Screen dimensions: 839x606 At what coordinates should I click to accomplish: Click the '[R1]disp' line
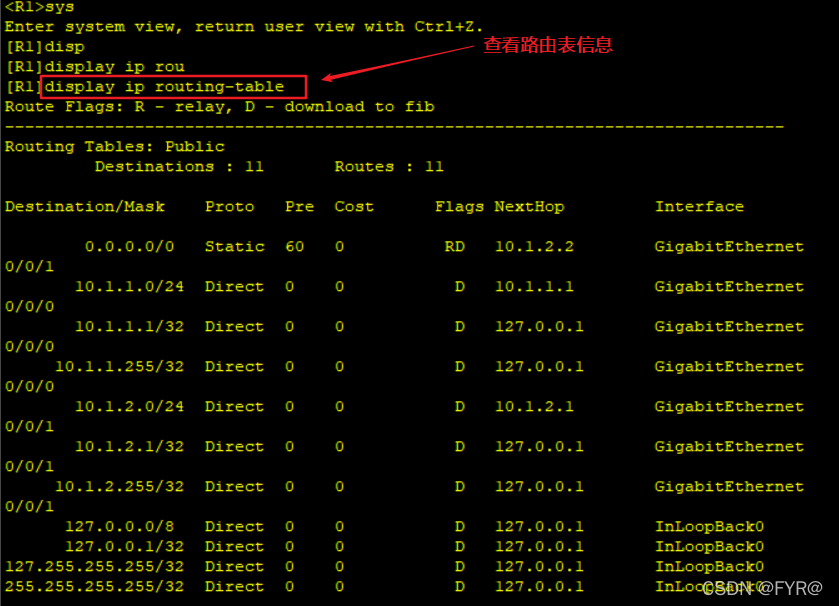[45, 47]
